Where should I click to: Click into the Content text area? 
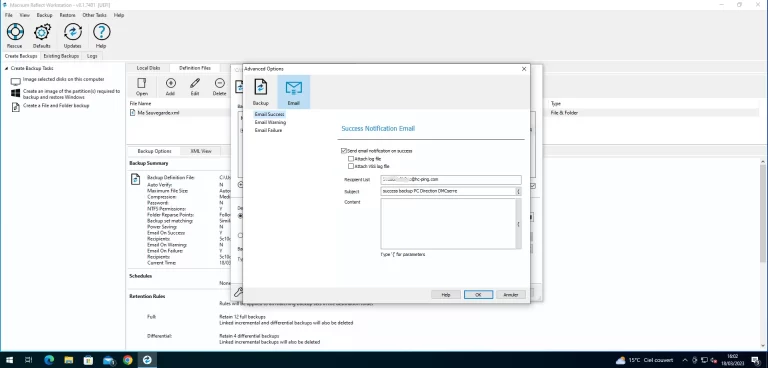click(x=448, y=224)
